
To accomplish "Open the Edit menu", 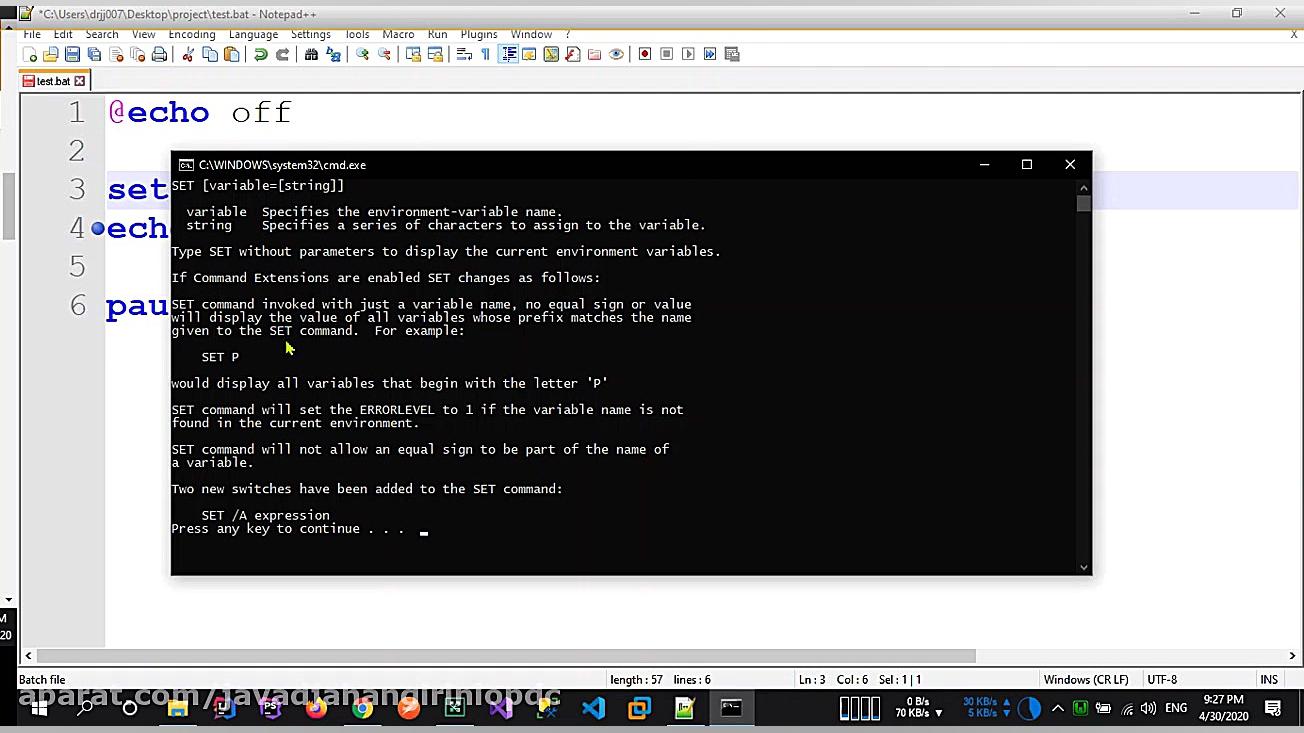I will pos(63,34).
